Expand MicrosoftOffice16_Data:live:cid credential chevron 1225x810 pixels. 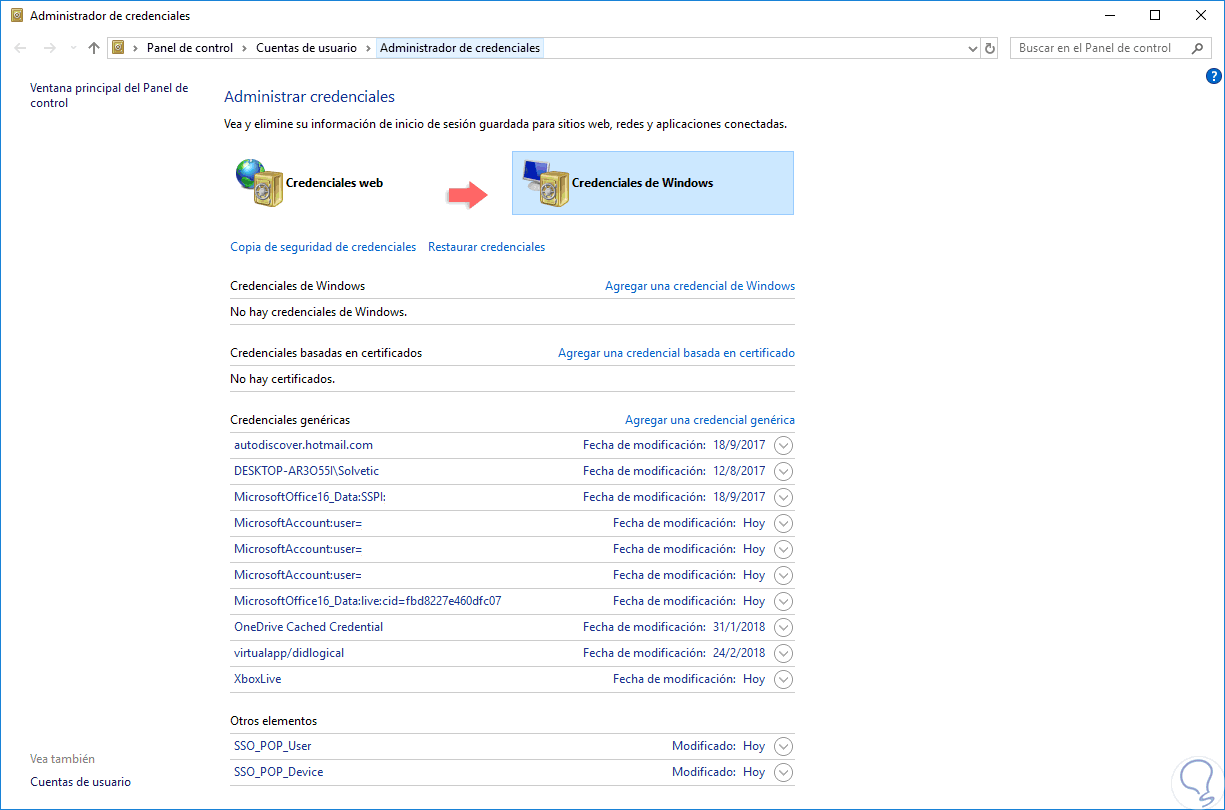point(784,601)
